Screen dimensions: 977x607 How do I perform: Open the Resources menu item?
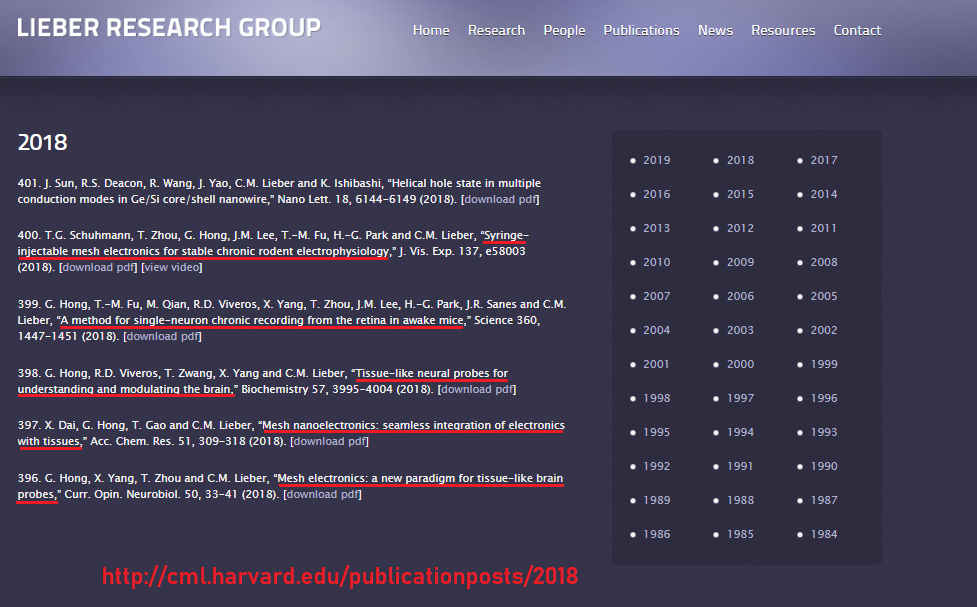tap(783, 30)
